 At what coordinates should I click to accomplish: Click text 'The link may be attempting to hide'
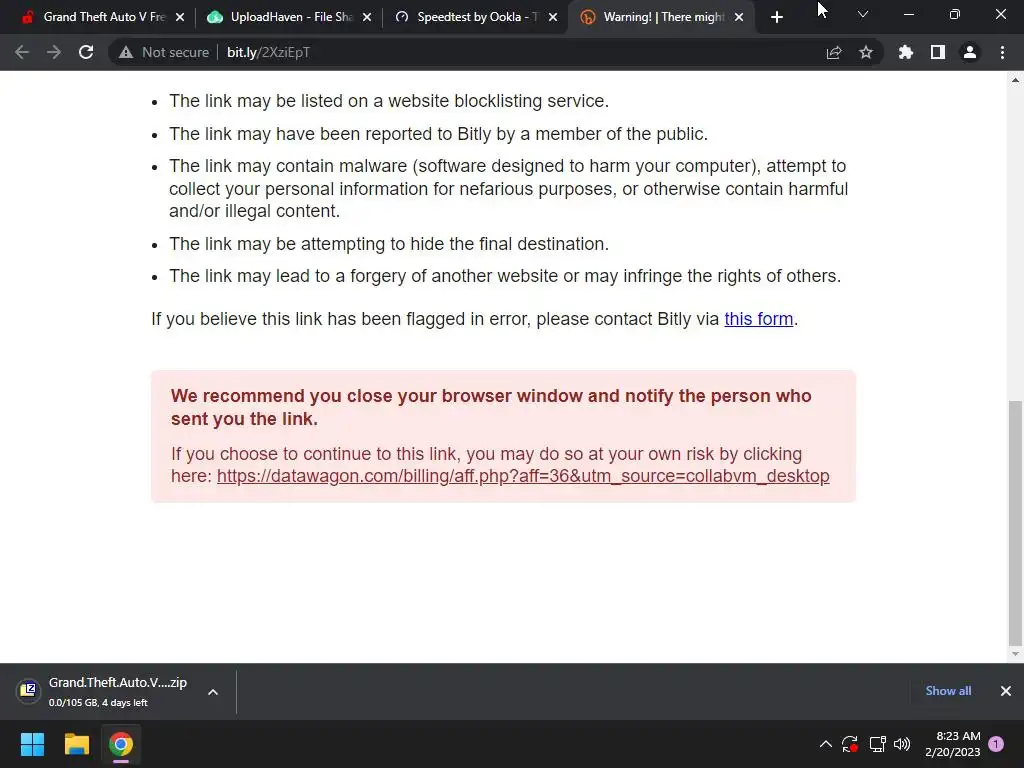(x=389, y=244)
